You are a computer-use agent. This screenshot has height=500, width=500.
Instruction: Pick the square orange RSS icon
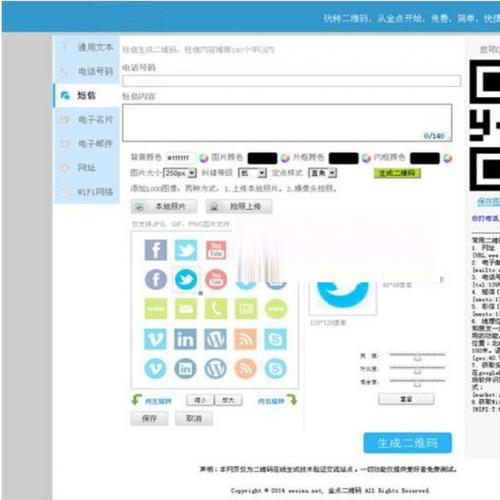(x=246, y=339)
